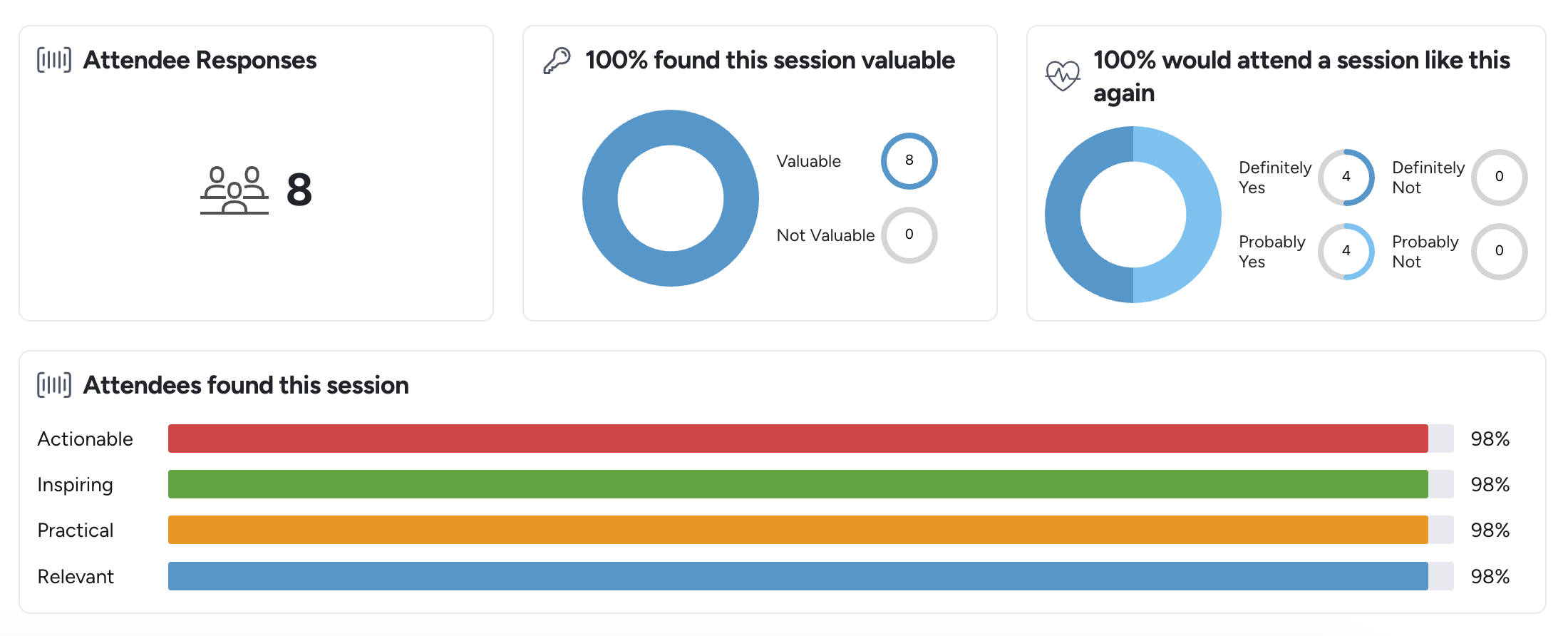Click the Attendee Responses heading
The width and height of the screenshot is (1568, 636).
[x=200, y=61]
